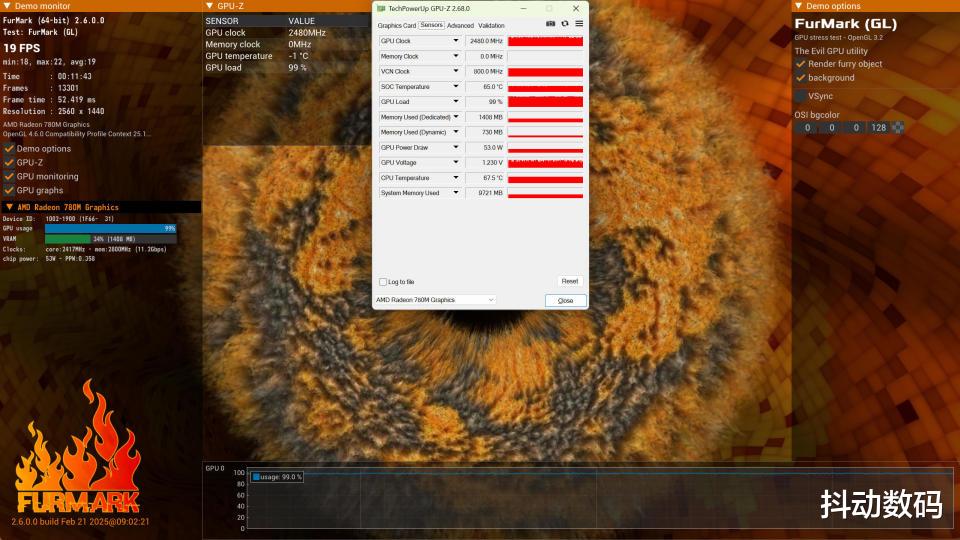Click the usage: 99.0 % graph legend
The width and height of the screenshot is (960, 540).
pyautogui.click(x=277, y=477)
